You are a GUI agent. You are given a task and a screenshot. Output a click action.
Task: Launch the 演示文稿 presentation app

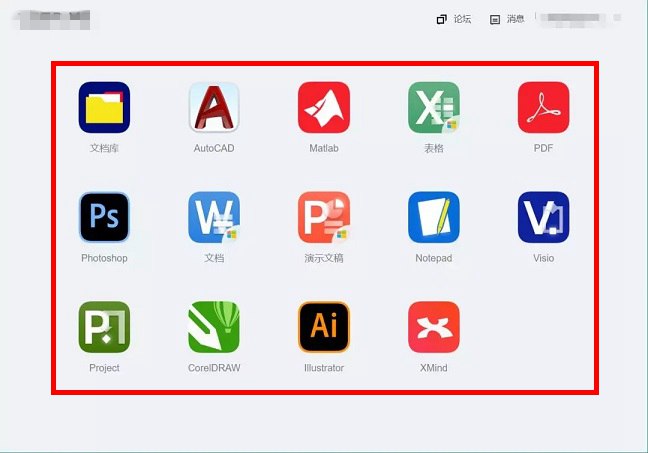[x=324, y=217]
